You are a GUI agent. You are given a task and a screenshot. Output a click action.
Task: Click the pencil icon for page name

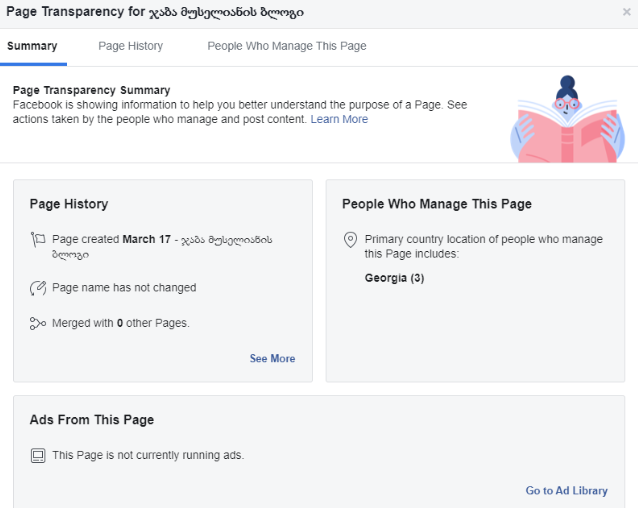[38, 288]
